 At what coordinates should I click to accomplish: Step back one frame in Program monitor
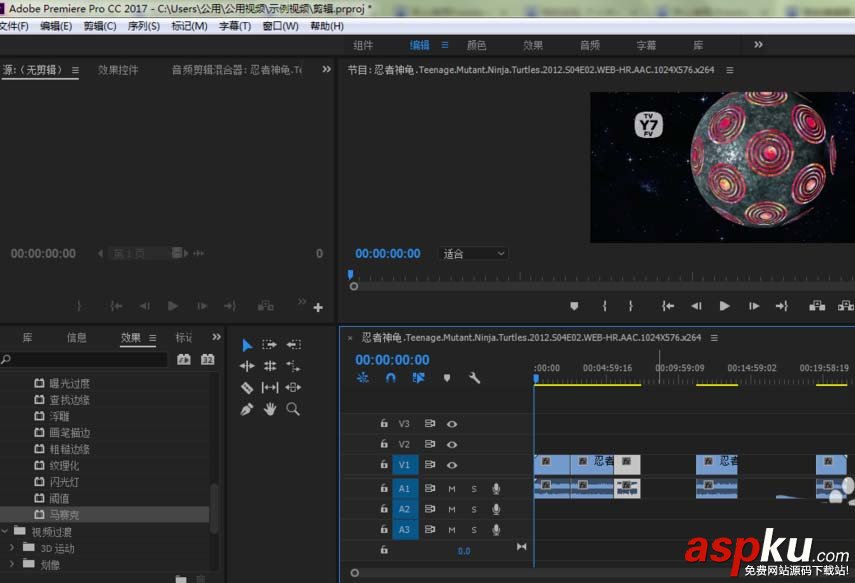(696, 306)
